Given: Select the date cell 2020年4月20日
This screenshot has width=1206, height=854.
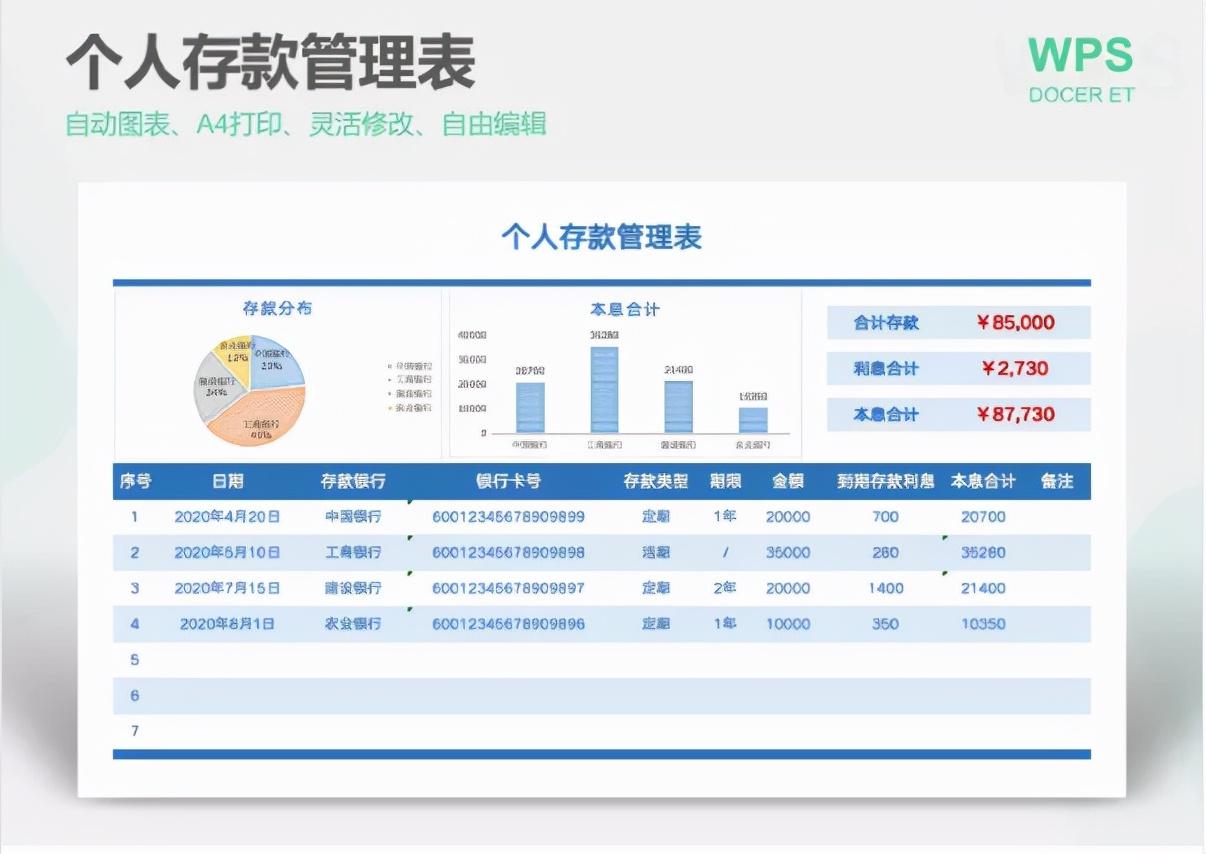Looking at the screenshot, I should click(x=227, y=517).
